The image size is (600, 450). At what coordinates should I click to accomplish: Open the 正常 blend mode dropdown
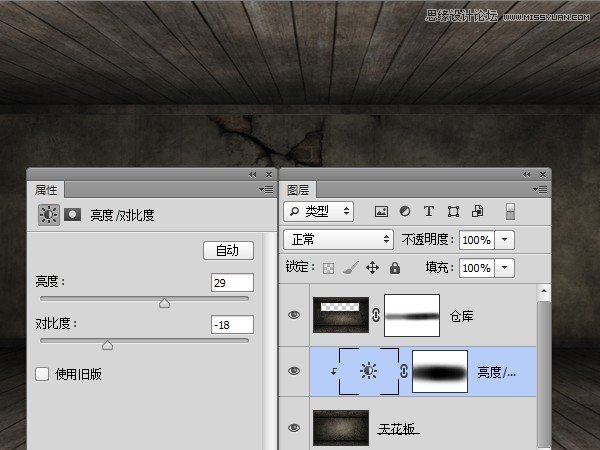pyautogui.click(x=338, y=240)
